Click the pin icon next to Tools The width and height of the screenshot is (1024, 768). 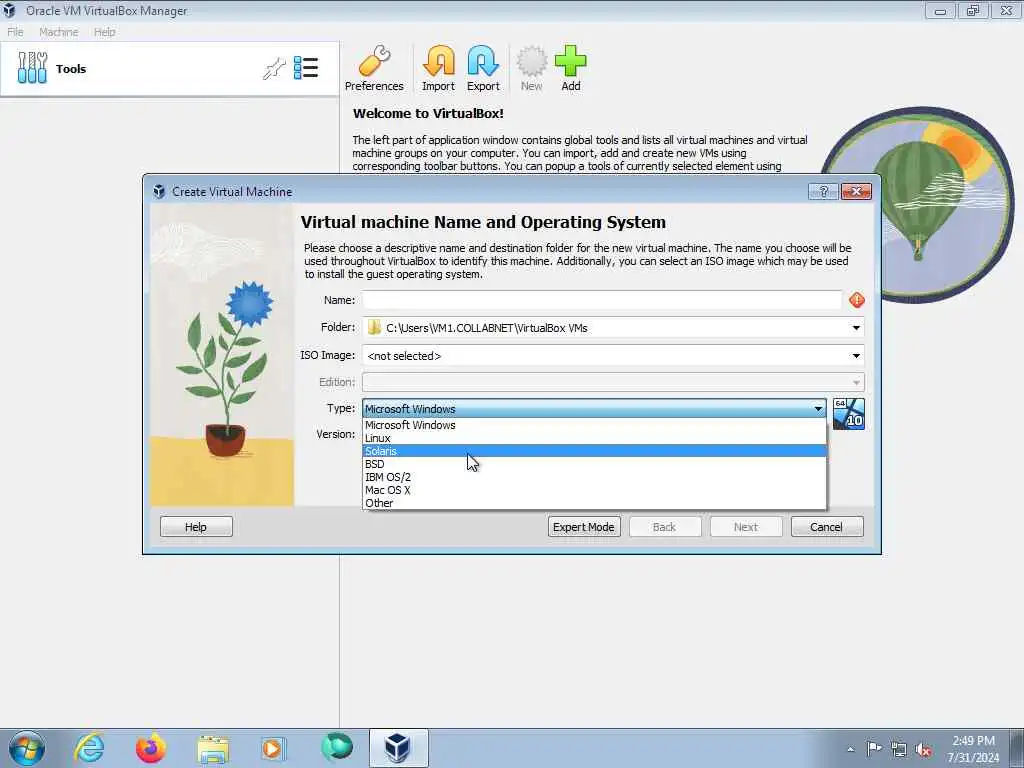point(274,68)
